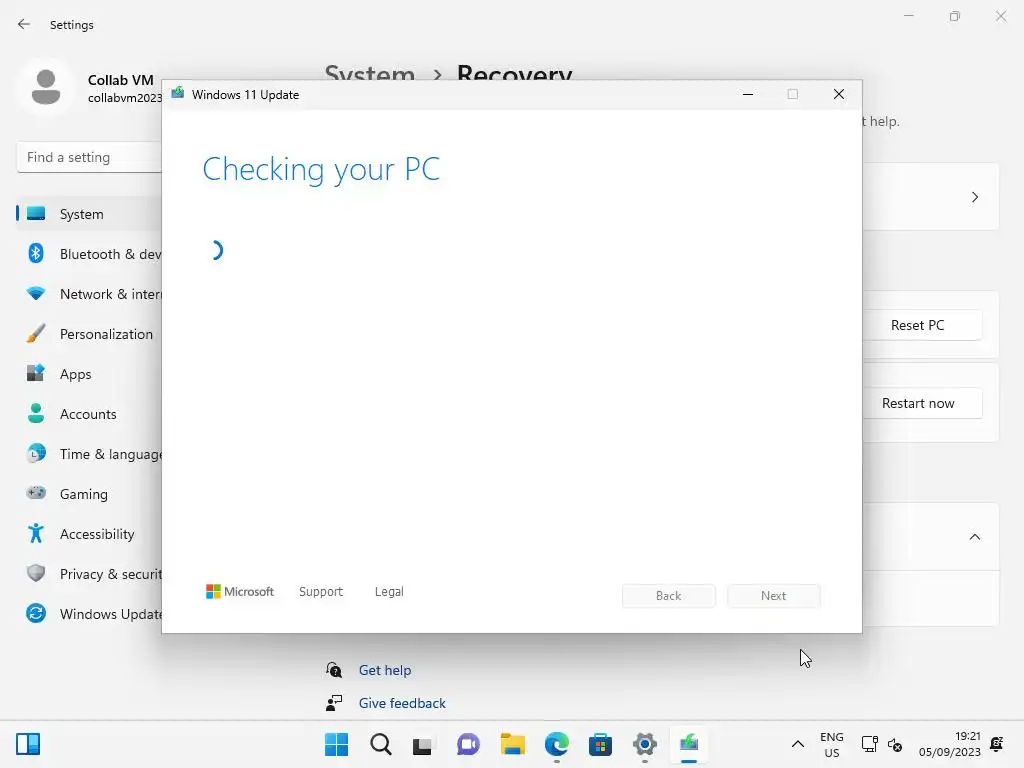Screen dimensions: 1024x768
Task: Open Accessibility settings
Action: [x=89, y=534]
